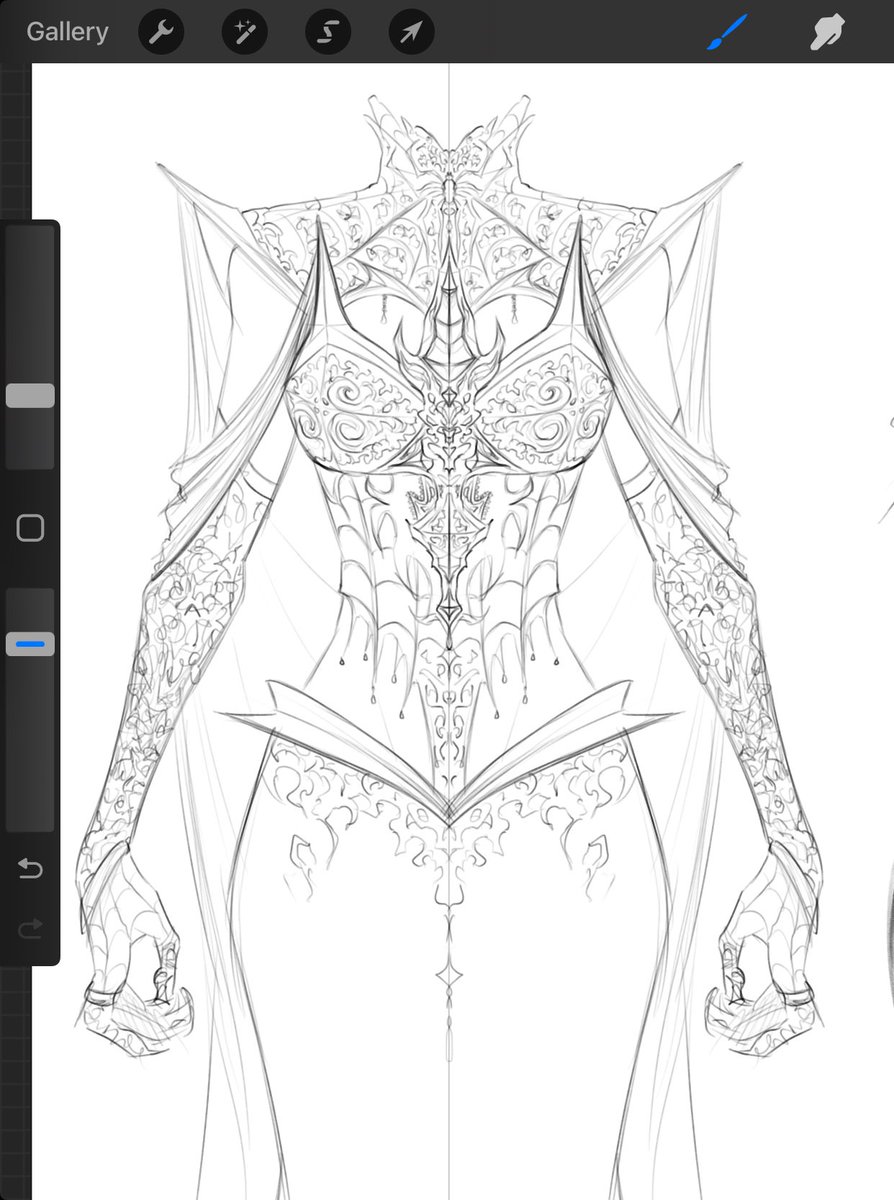Screen dimensions: 894x1200
Task: Select the Brush tool
Action: 729,32
